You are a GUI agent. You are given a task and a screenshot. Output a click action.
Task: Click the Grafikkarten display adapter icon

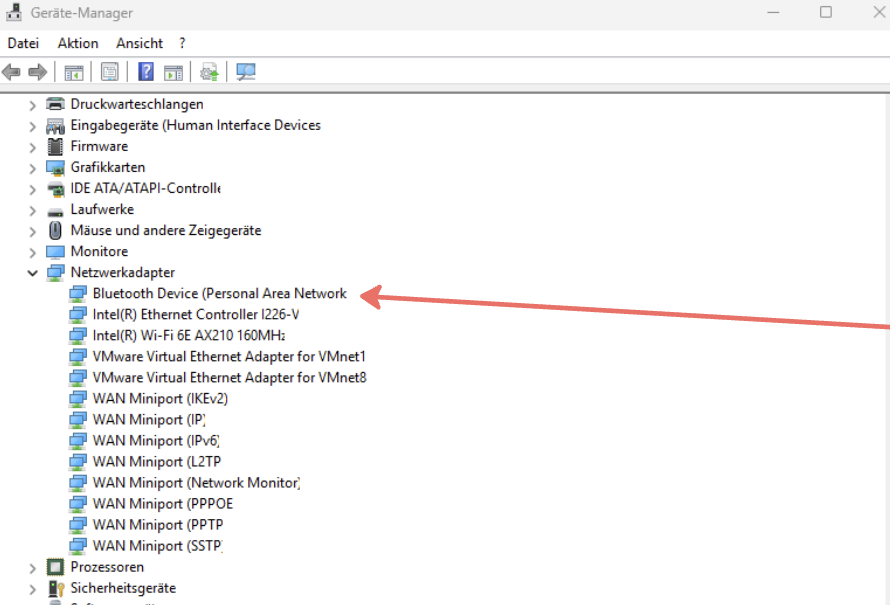tap(55, 168)
